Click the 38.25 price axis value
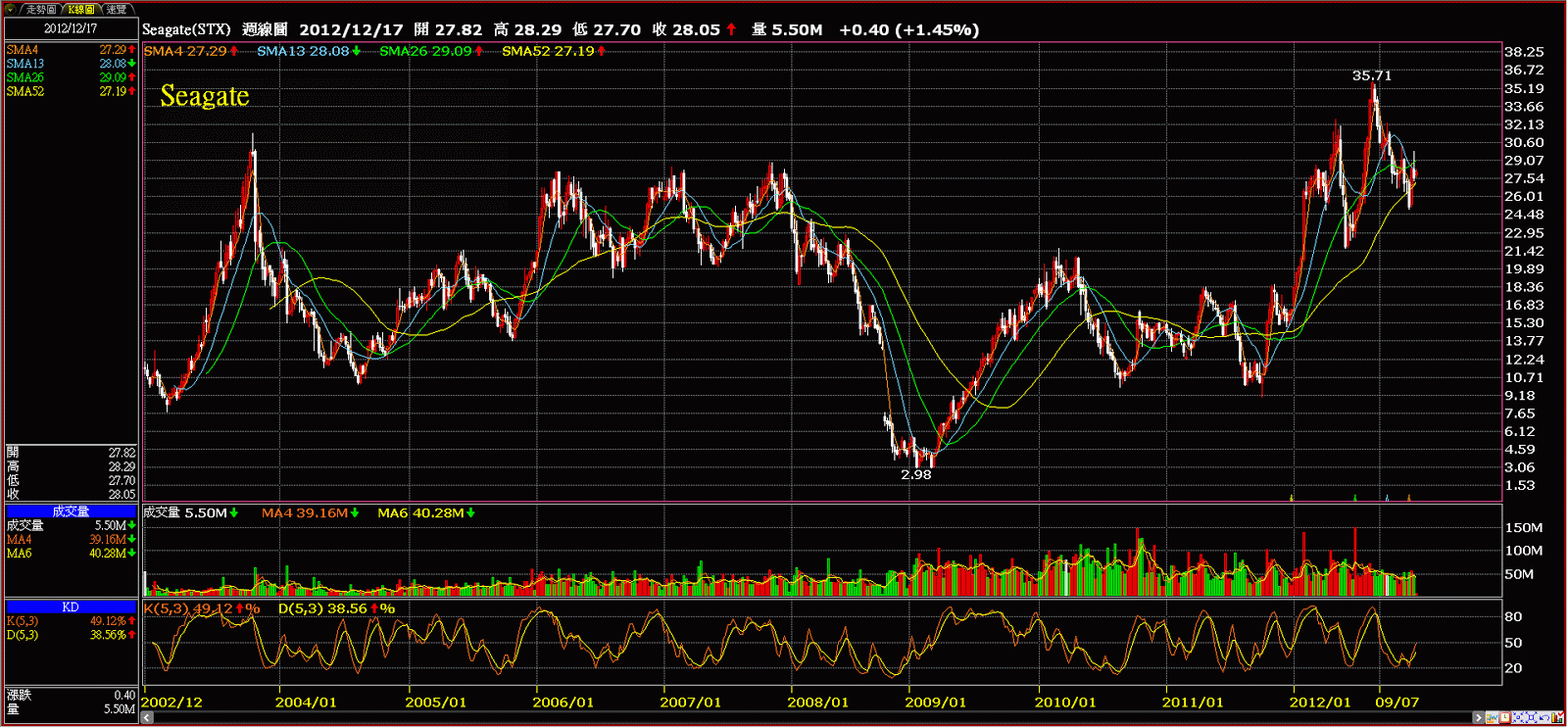This screenshot has height=728, width=1568. click(x=1524, y=52)
